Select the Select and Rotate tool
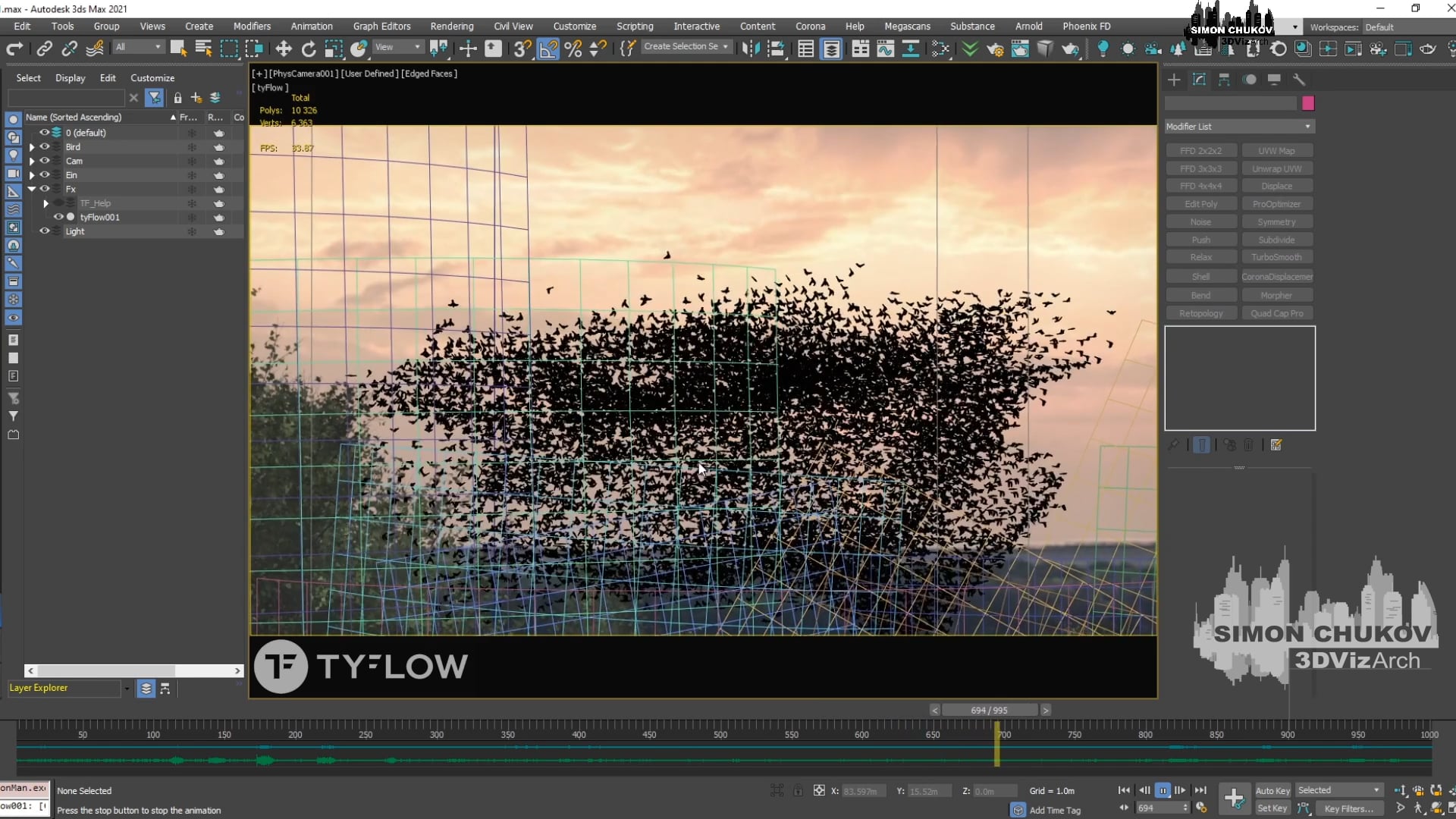 (308, 47)
